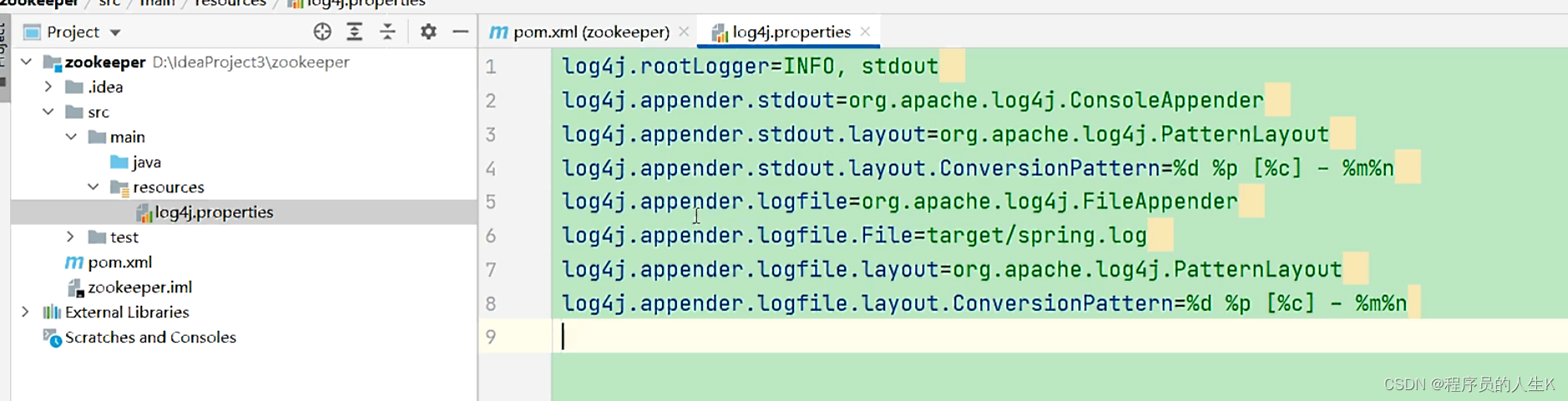Click line number 5 in the gutter
This screenshot has height=401, width=1568.
coord(491,202)
